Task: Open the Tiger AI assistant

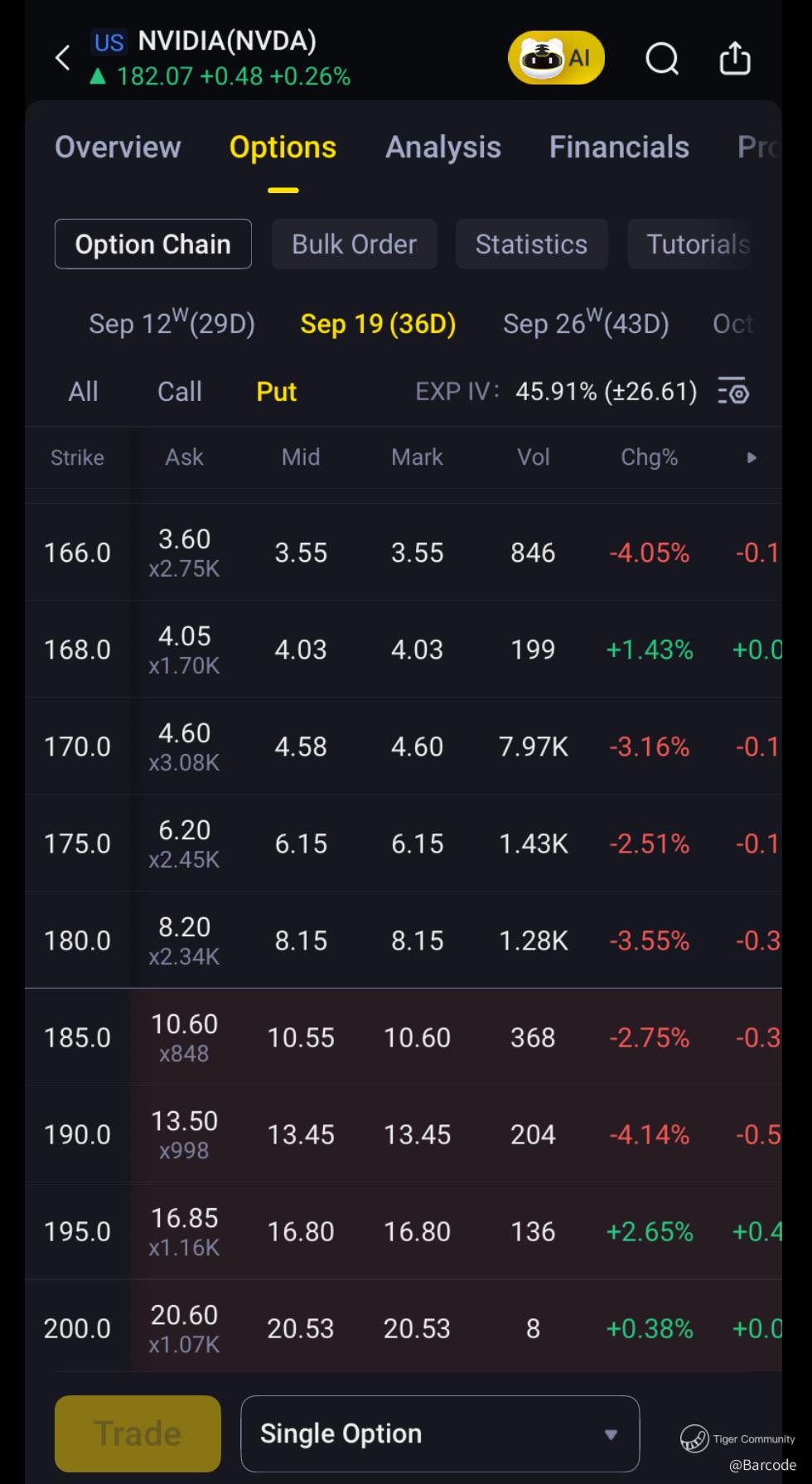Action: (556, 58)
